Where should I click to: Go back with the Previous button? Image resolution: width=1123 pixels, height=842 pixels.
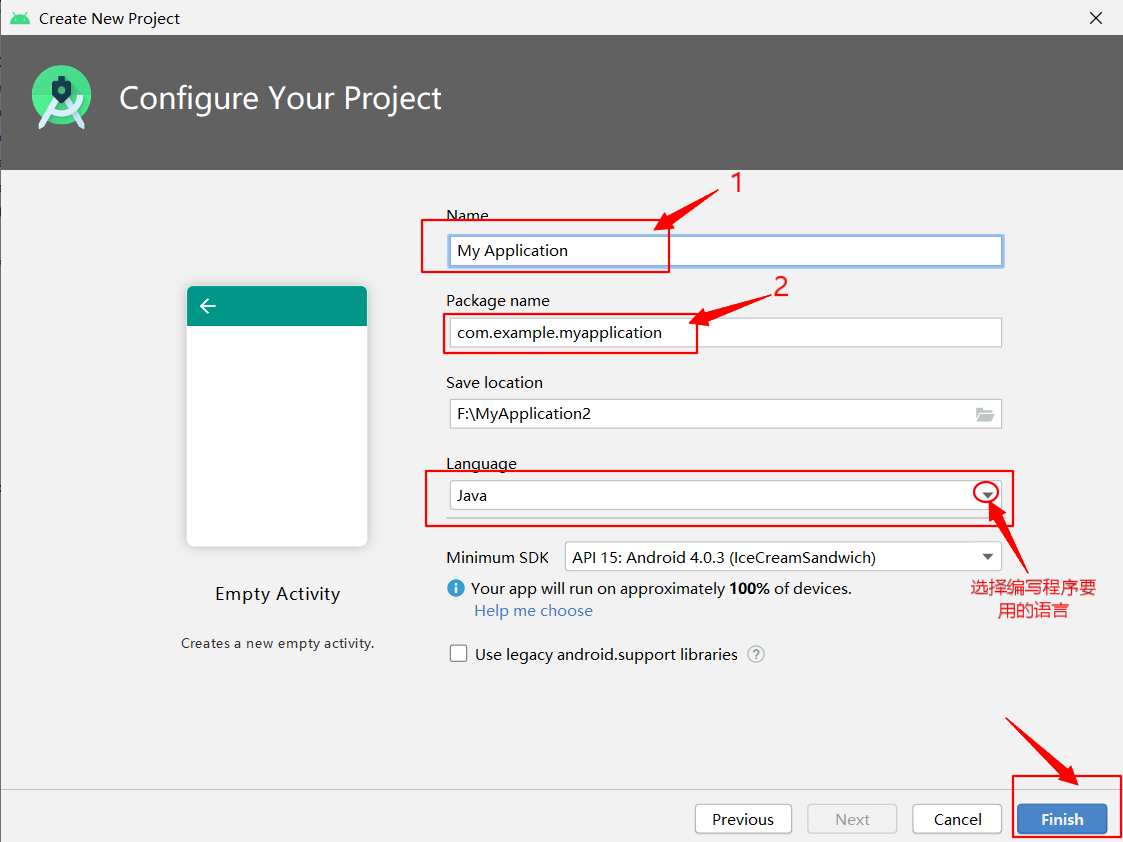[743, 819]
